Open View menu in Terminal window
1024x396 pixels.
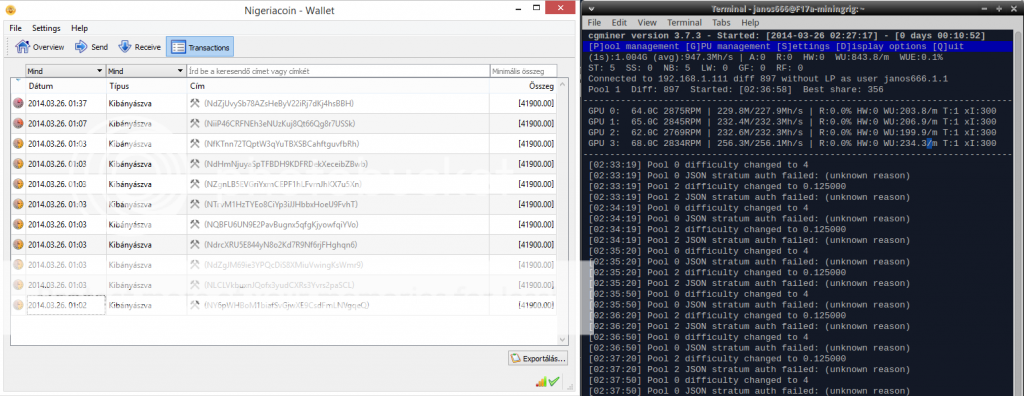point(647,22)
